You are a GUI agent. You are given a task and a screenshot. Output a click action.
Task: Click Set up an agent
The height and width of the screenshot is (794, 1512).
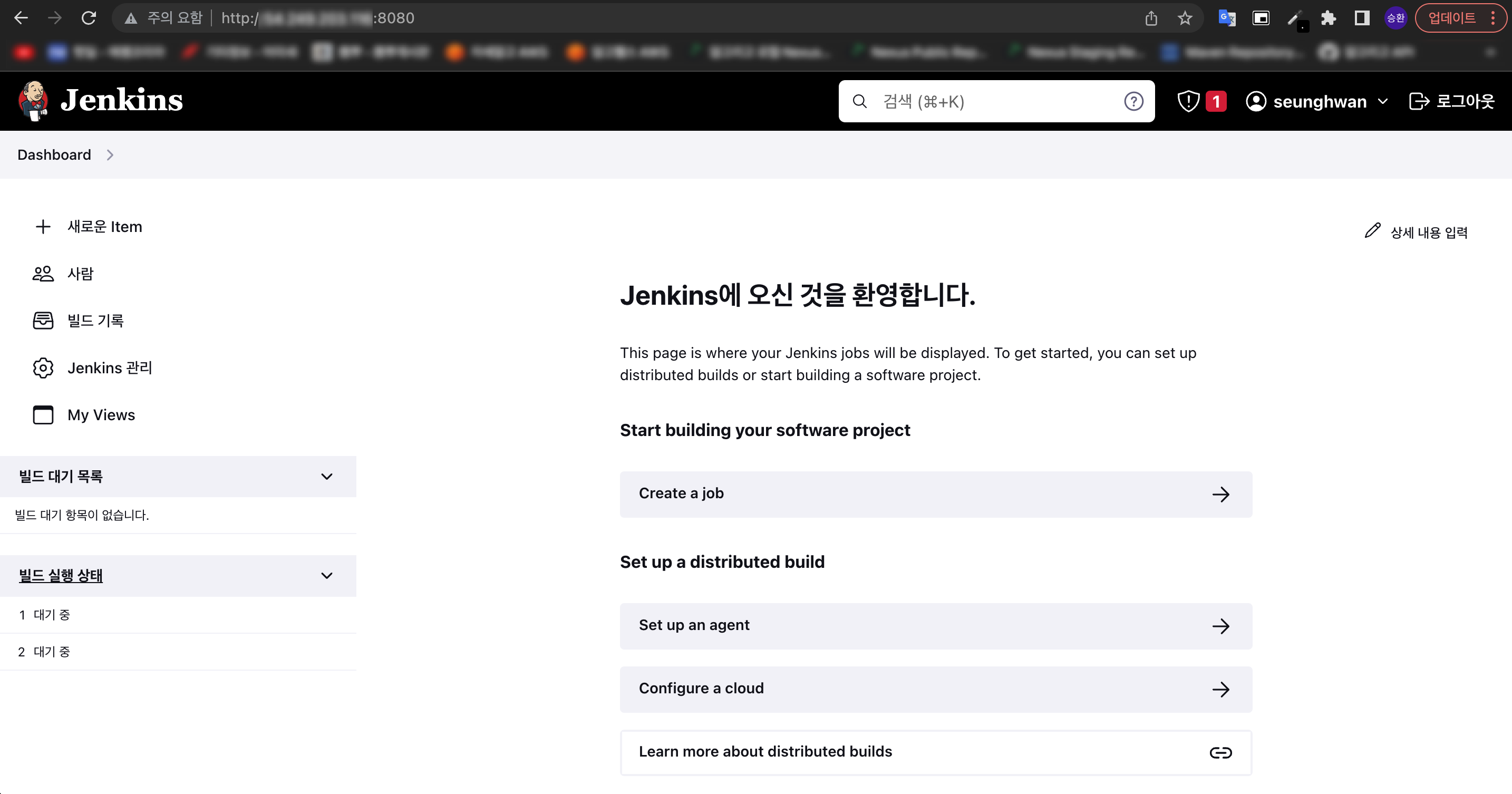[x=936, y=626]
